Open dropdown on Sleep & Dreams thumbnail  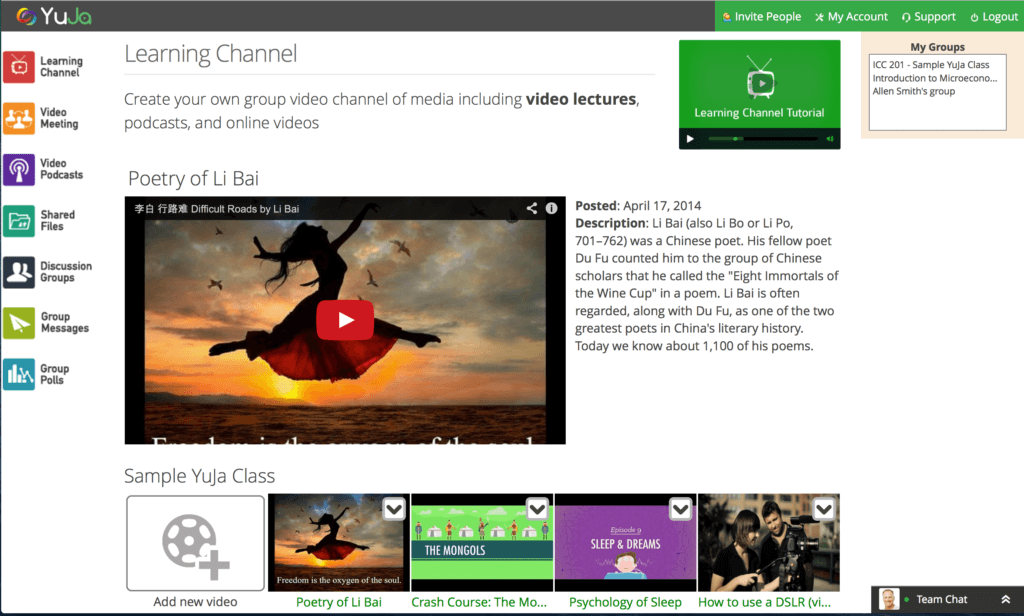pyautogui.click(x=680, y=509)
